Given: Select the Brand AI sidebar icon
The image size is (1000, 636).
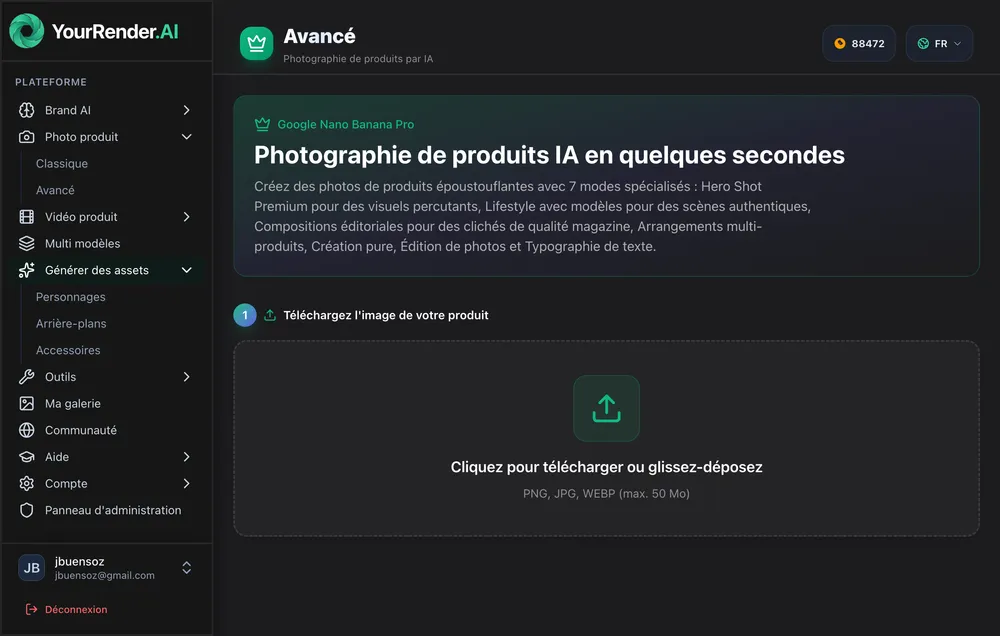Looking at the screenshot, I should pos(24,110).
